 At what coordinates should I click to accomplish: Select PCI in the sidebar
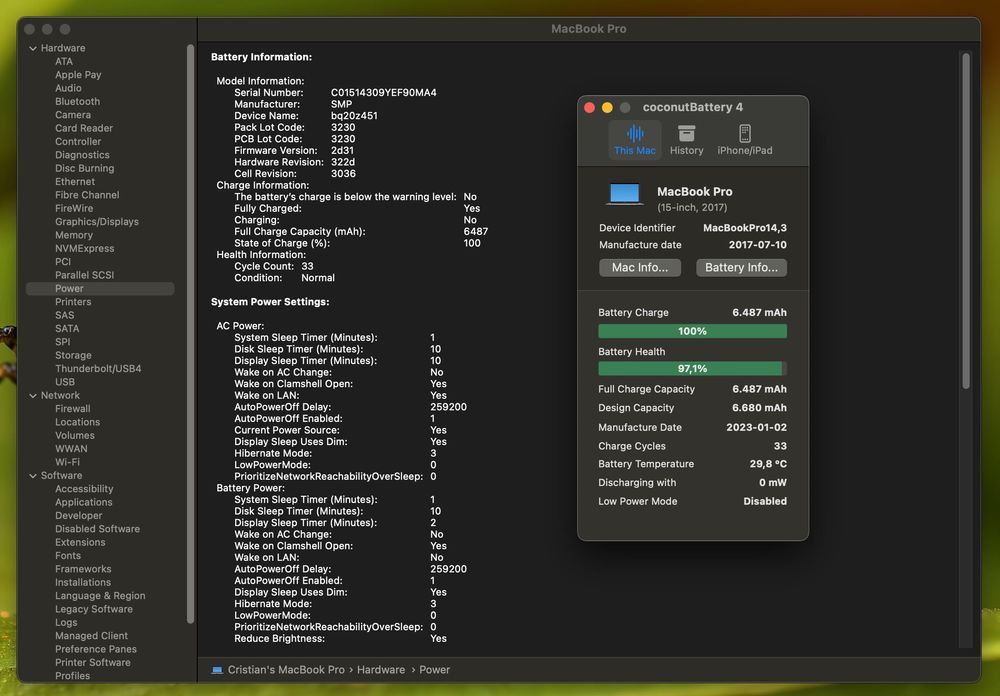click(62, 262)
